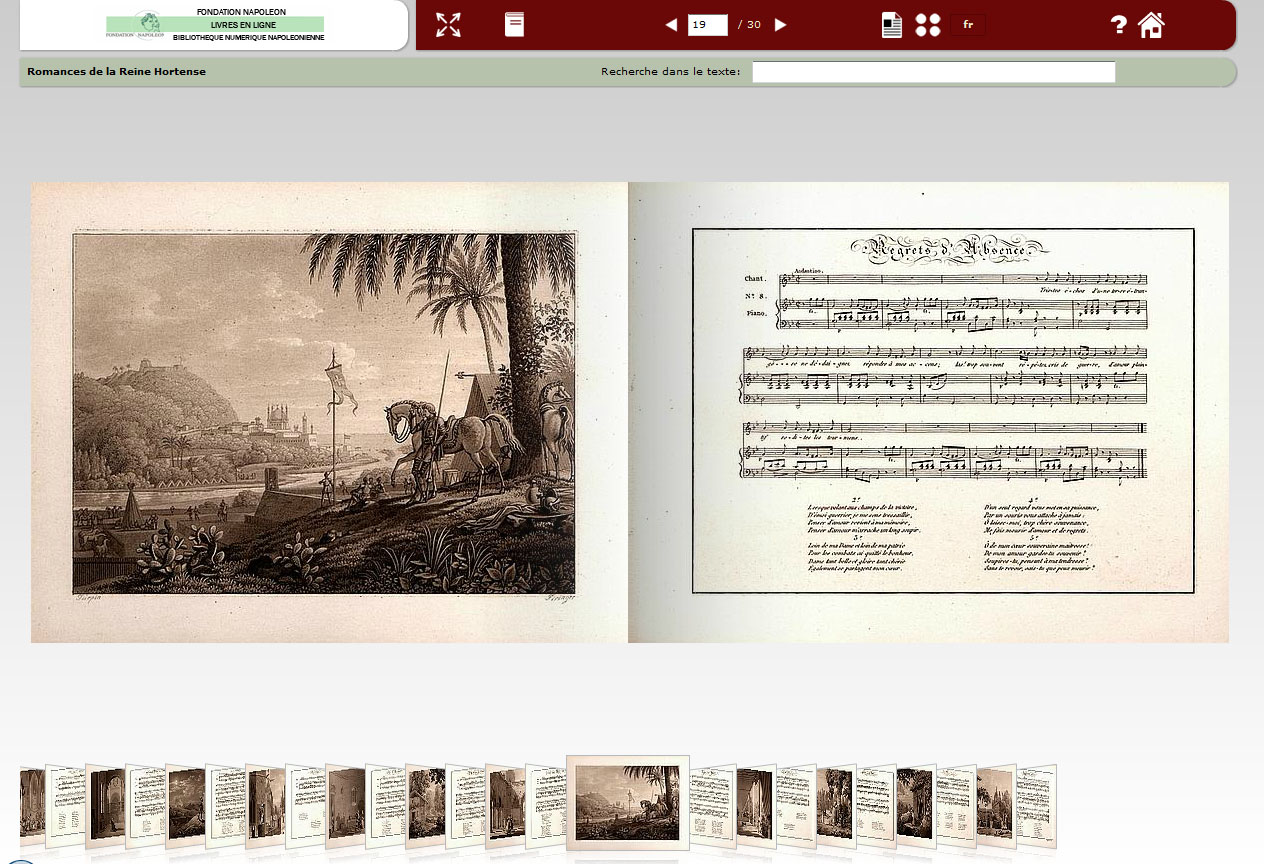Click the Fondation Napoleon logo

(214, 25)
